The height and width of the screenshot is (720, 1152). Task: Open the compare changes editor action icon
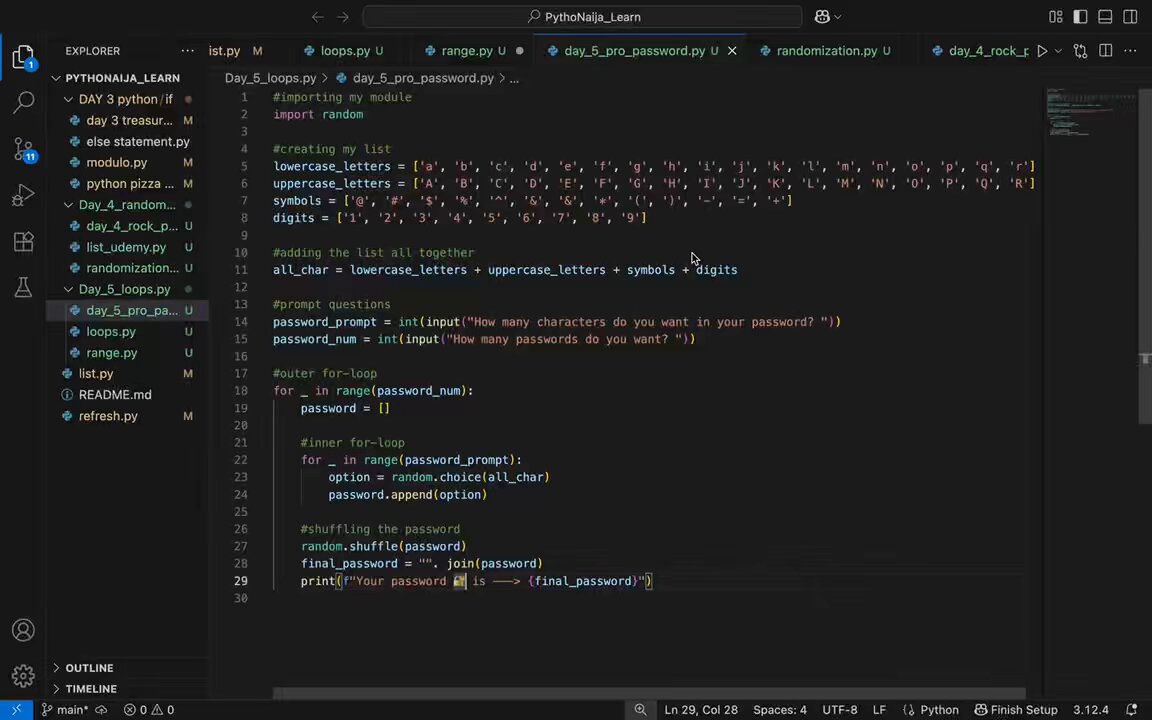pos(1080,51)
